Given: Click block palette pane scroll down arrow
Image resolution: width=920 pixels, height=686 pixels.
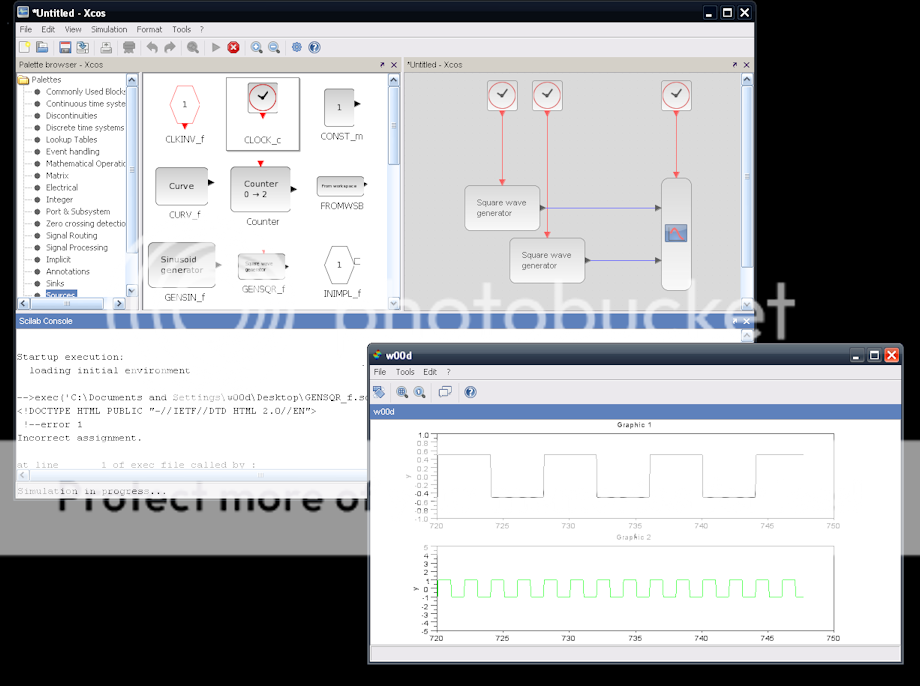Looking at the screenshot, I should point(394,303).
